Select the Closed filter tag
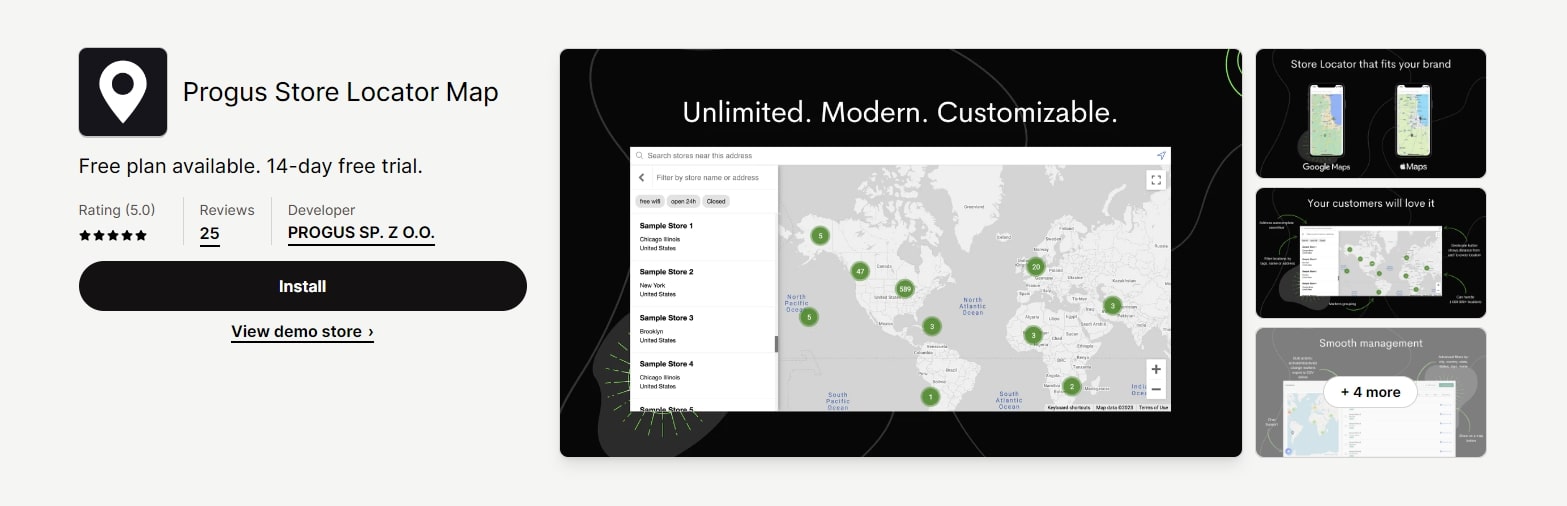 click(x=716, y=201)
